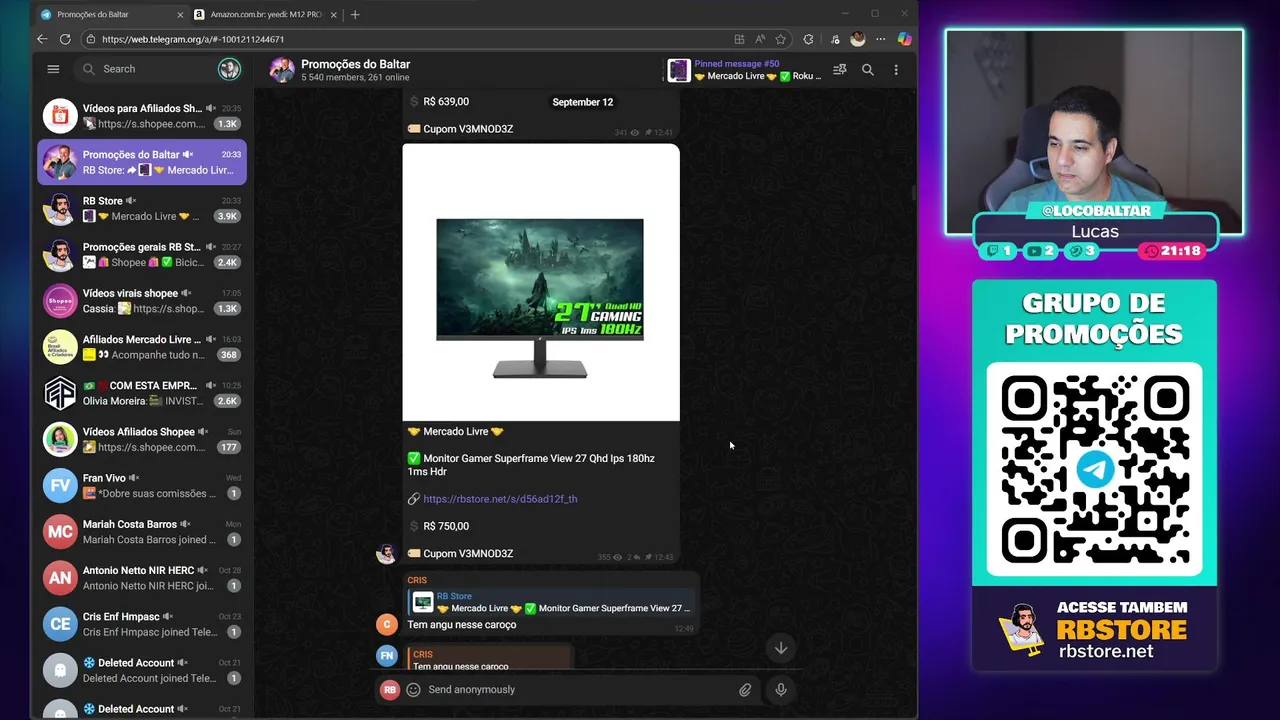Focus the Send anonymously message field
The height and width of the screenshot is (720, 1280).
(578, 690)
